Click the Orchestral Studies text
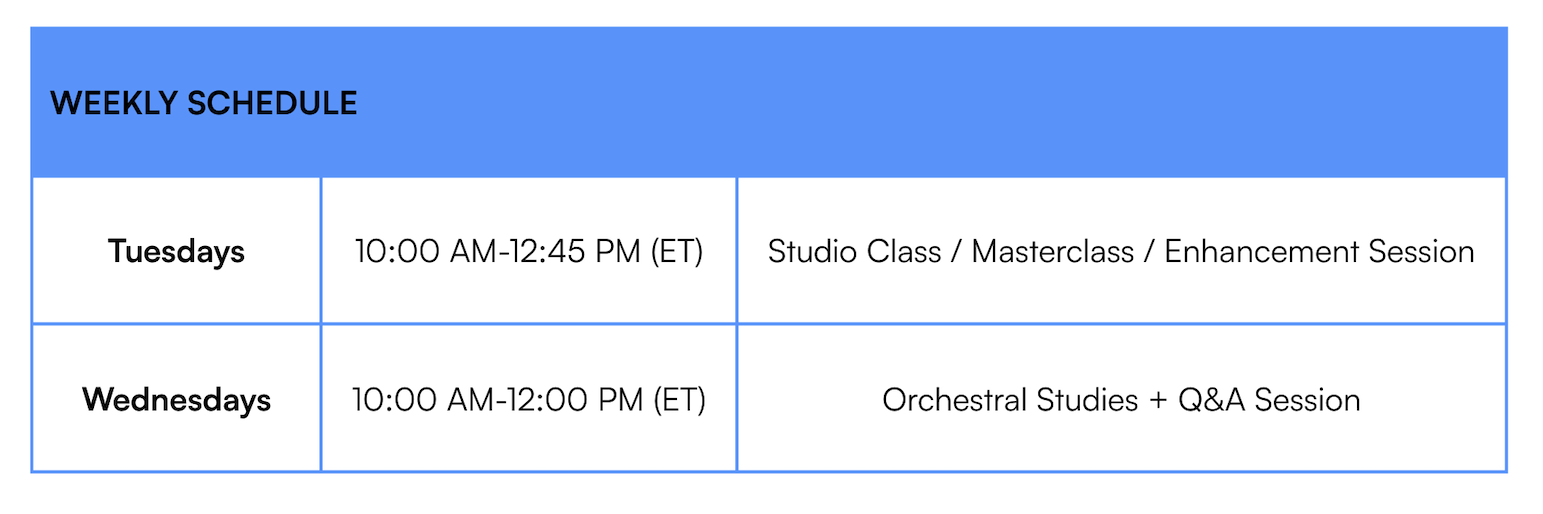The image size is (1543, 514). pos(1010,400)
